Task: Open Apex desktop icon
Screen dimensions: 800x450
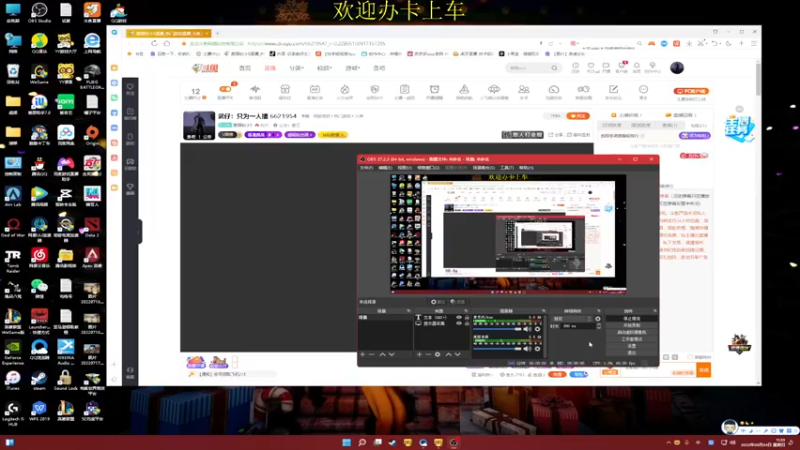Action: pyautogui.click(x=92, y=257)
